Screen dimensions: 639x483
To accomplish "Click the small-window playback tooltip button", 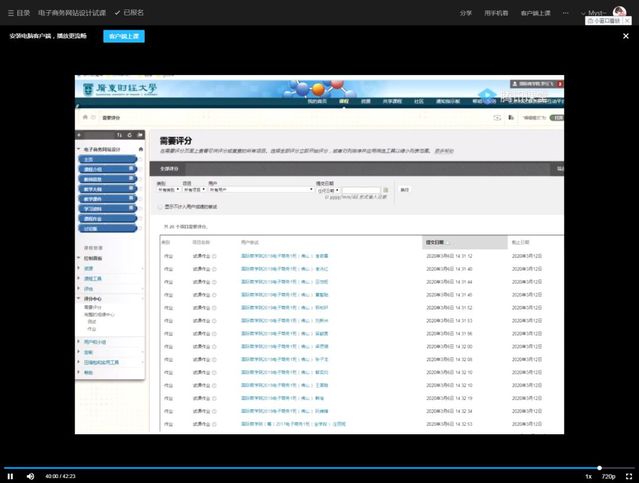I will pyautogui.click(x=606, y=20).
